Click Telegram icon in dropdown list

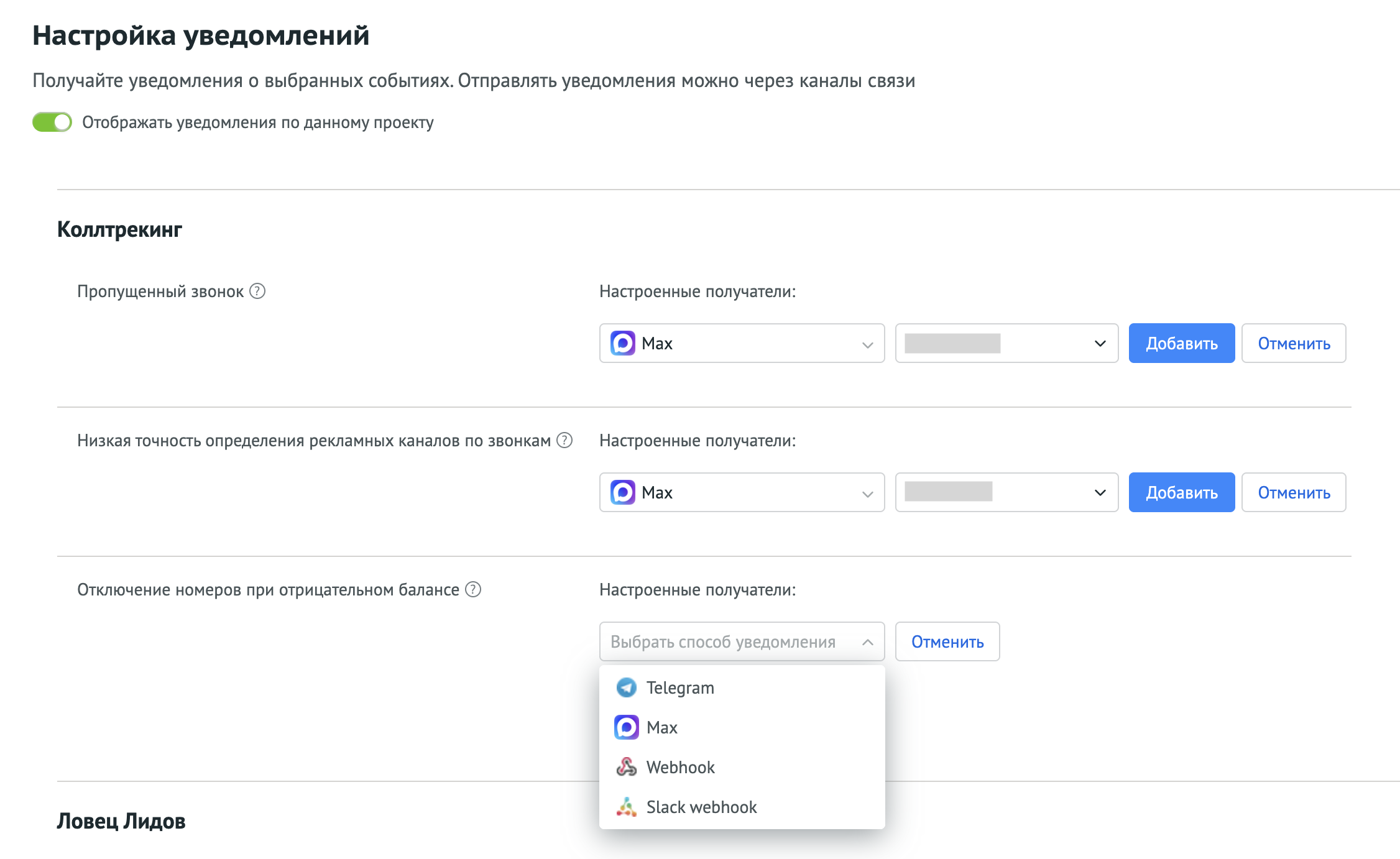click(626, 687)
